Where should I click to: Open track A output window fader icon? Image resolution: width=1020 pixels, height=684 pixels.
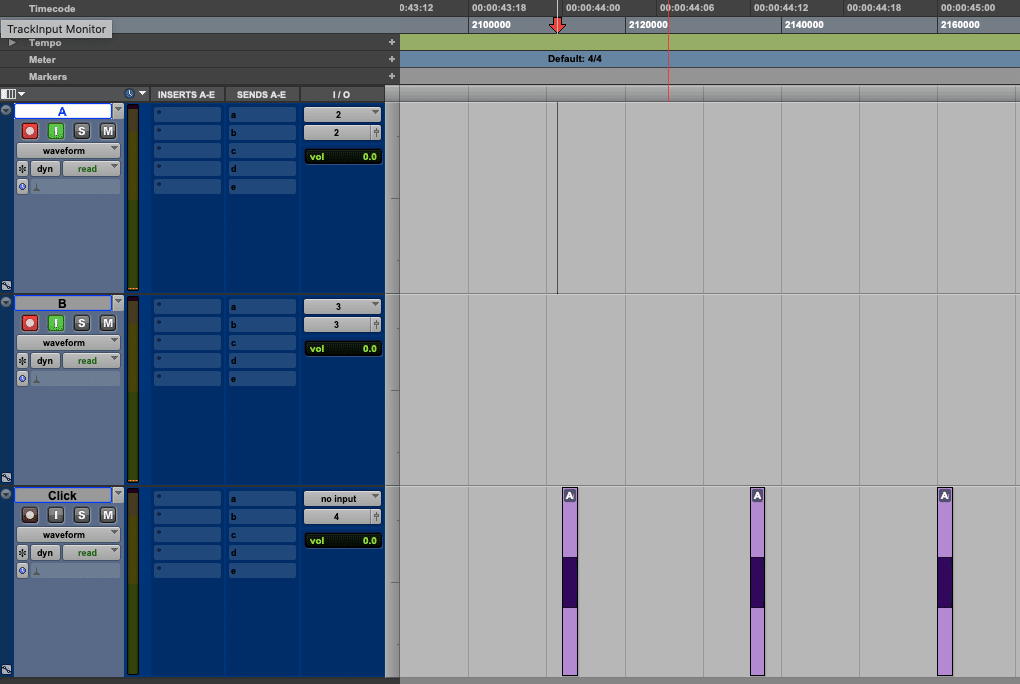point(376,133)
